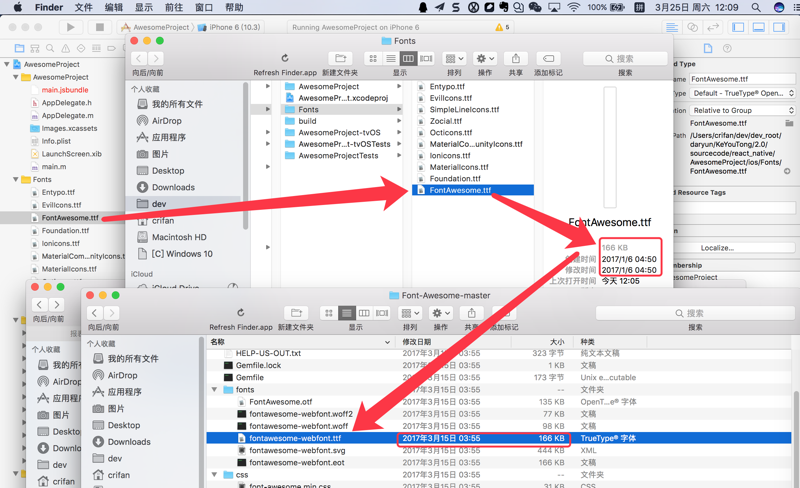The height and width of the screenshot is (488, 800).
Task: Open the Location dropdown 'Relative to Group'
Action: pyautogui.click(x=742, y=110)
